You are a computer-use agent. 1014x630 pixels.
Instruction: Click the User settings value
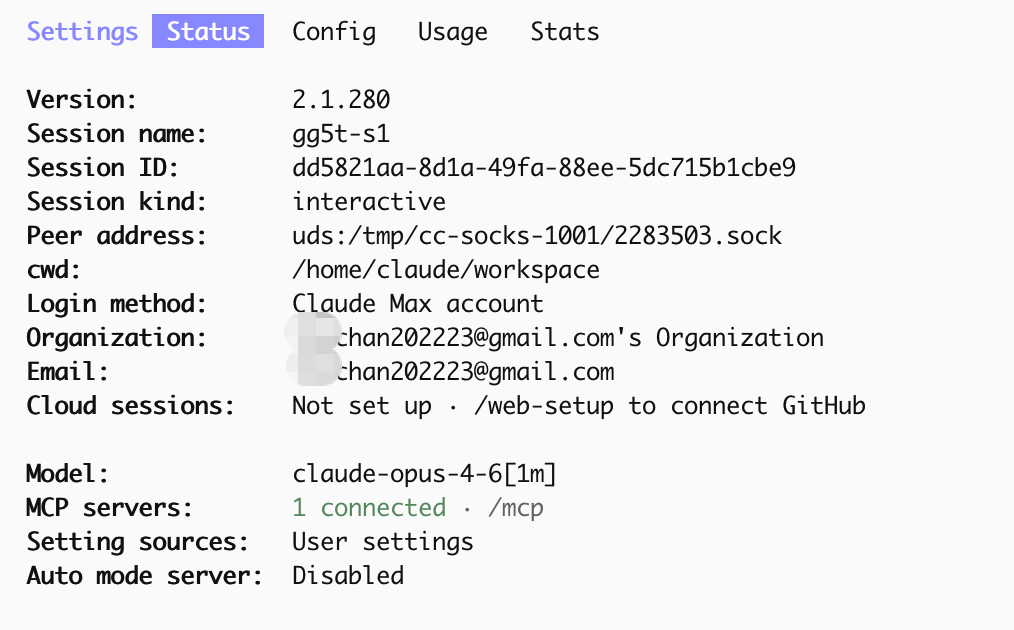(382, 542)
